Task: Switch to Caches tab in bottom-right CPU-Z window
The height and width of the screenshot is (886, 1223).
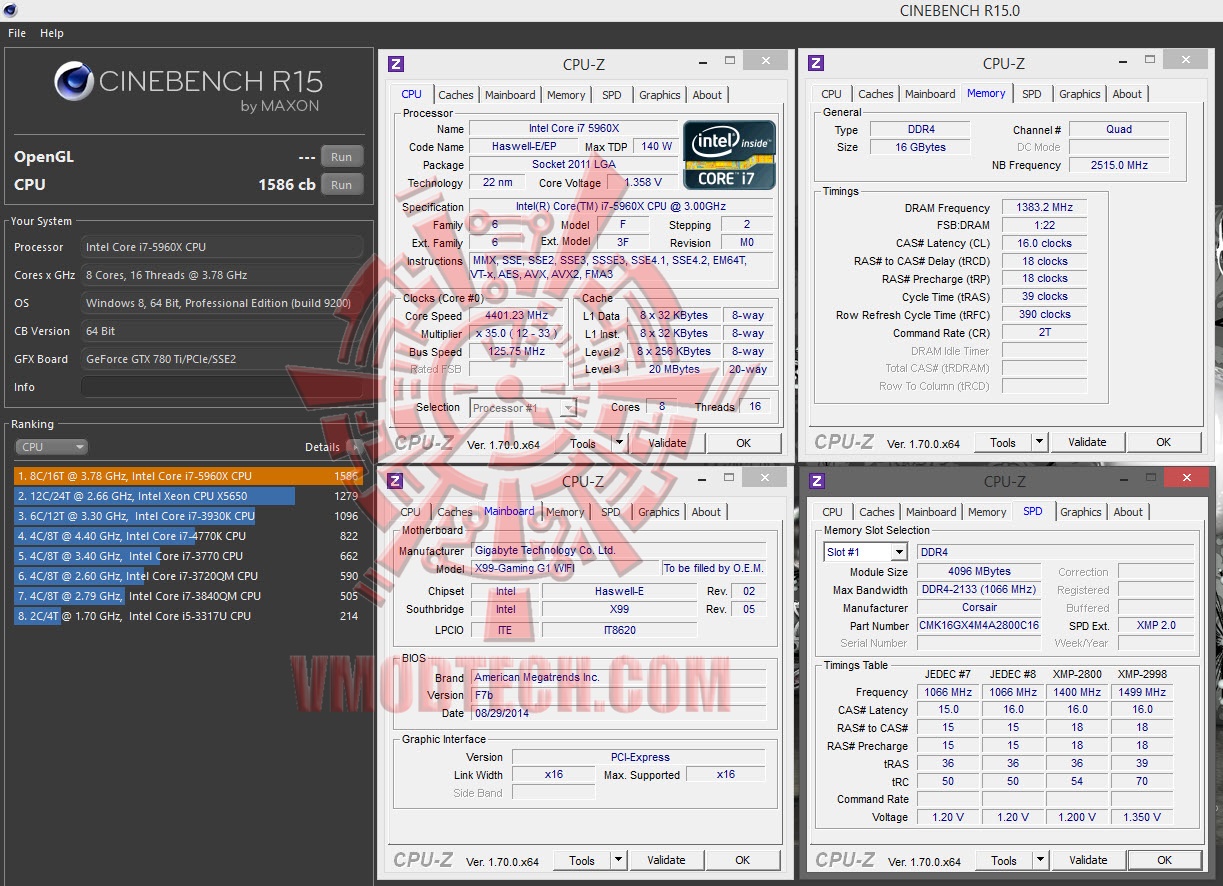Action: [877, 512]
